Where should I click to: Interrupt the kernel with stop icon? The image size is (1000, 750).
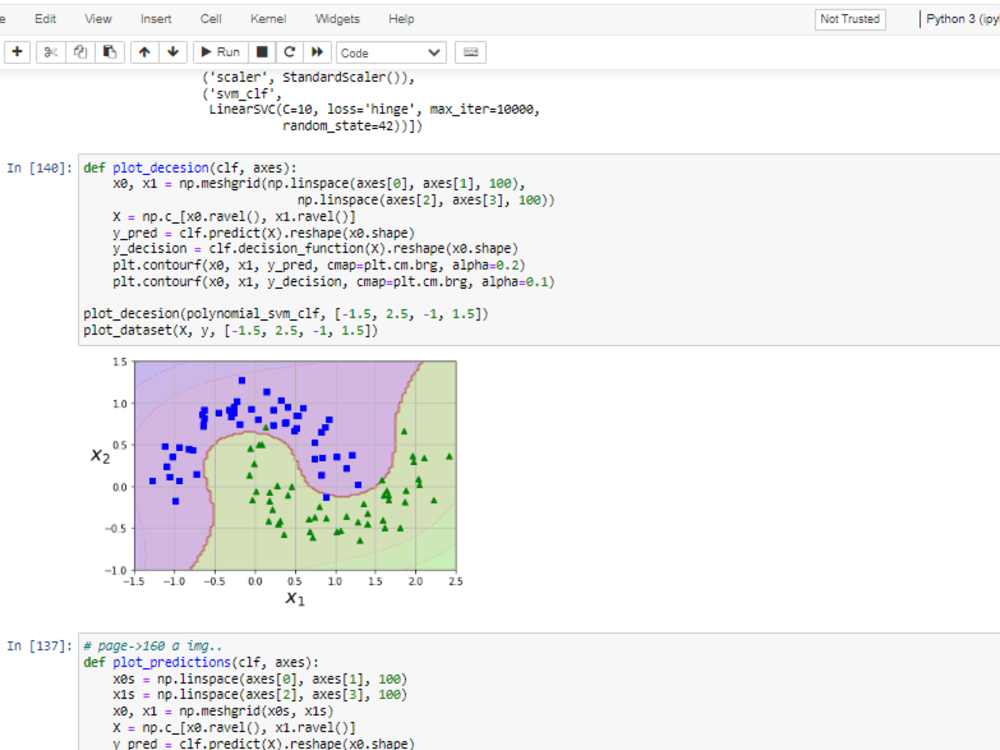[261, 52]
